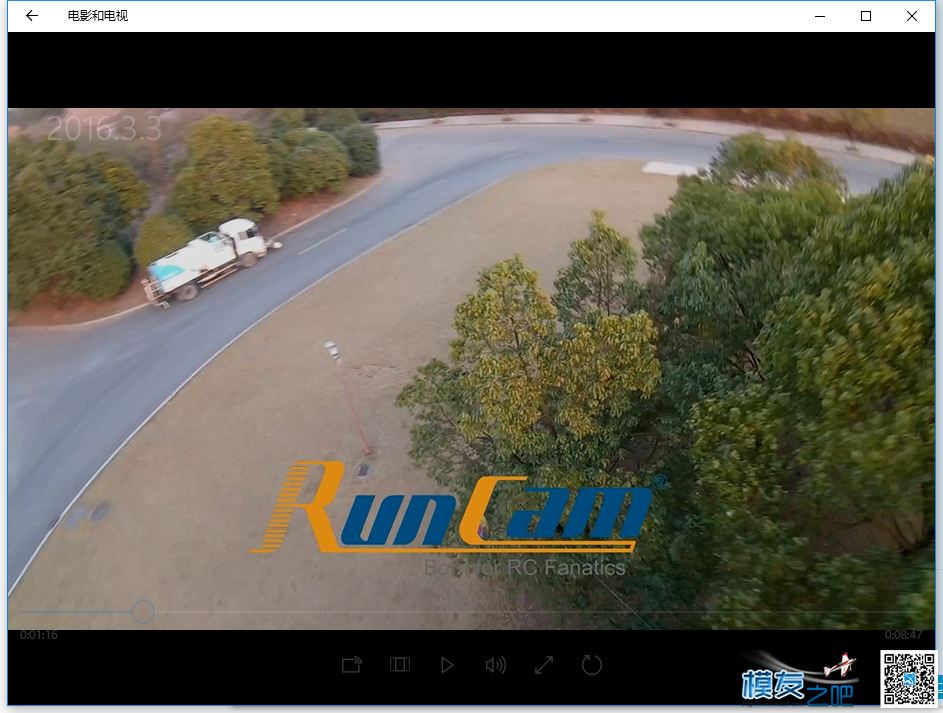The image size is (943, 713).
Task: Click the seek slider thumb
Action: pos(143,612)
